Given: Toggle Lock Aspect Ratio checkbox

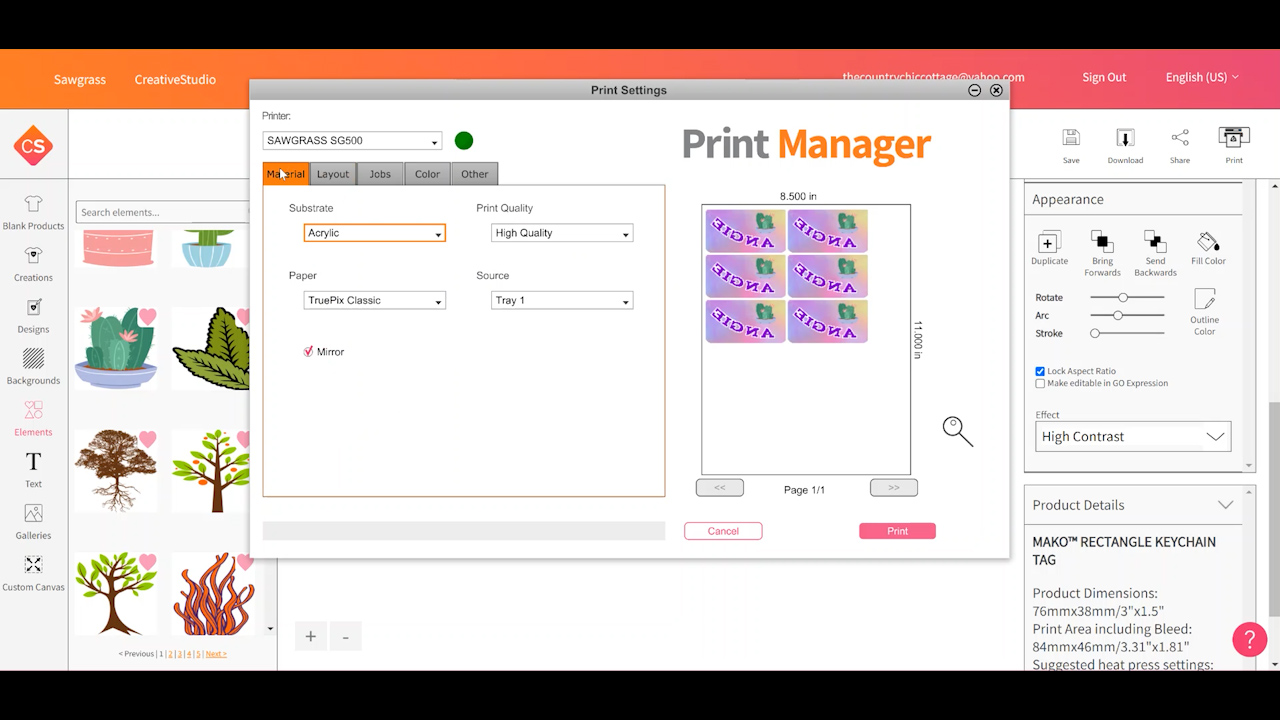Looking at the screenshot, I should tap(1040, 371).
